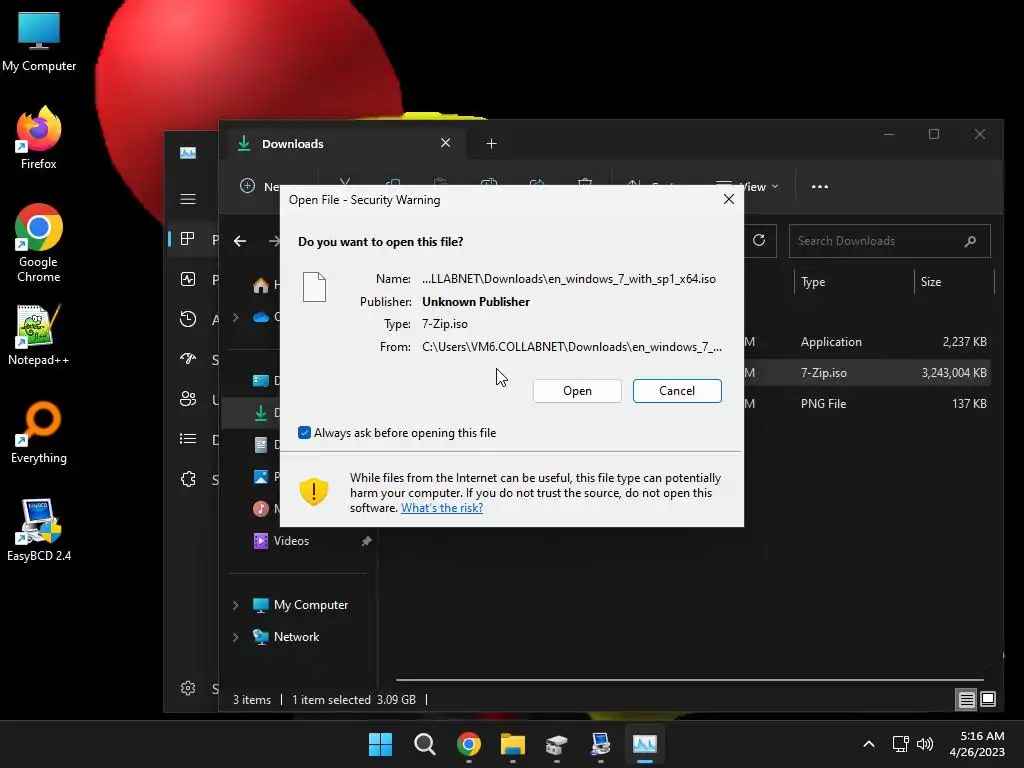
Task: Open the View dropdown in Explorer toolbar
Action: pyautogui.click(x=760, y=187)
